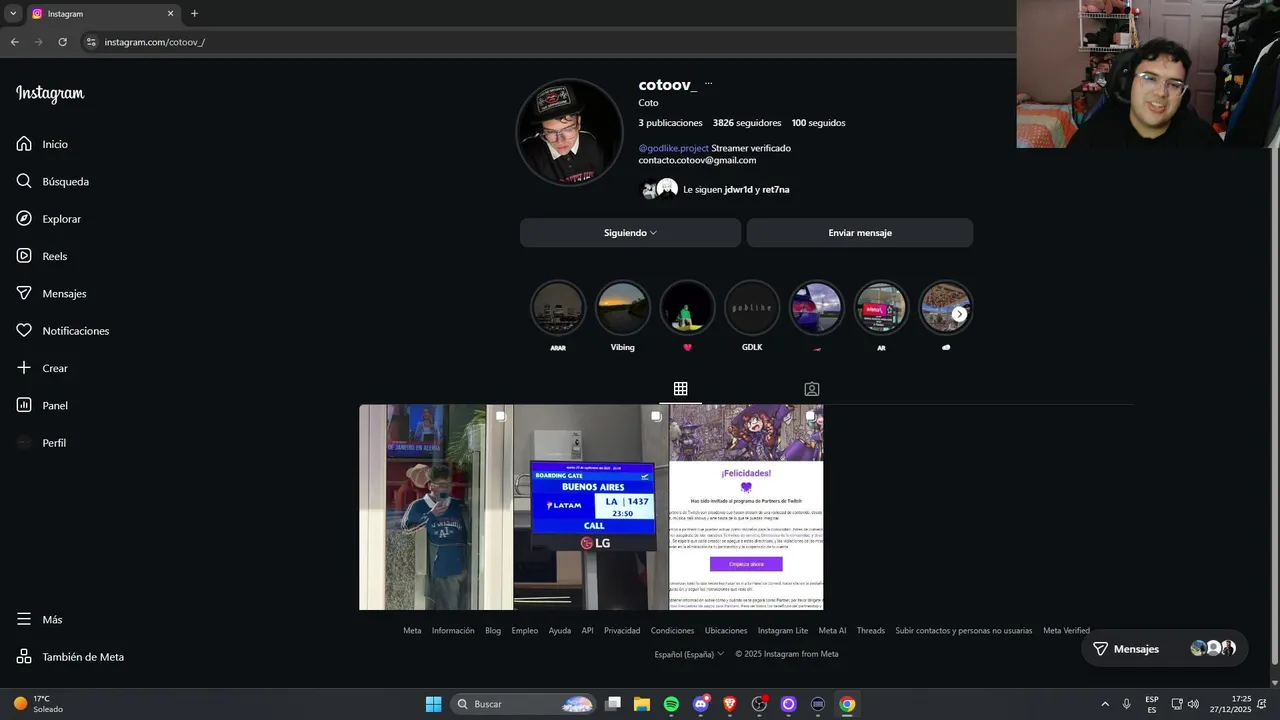Go to your Perfil

(x=41, y=443)
